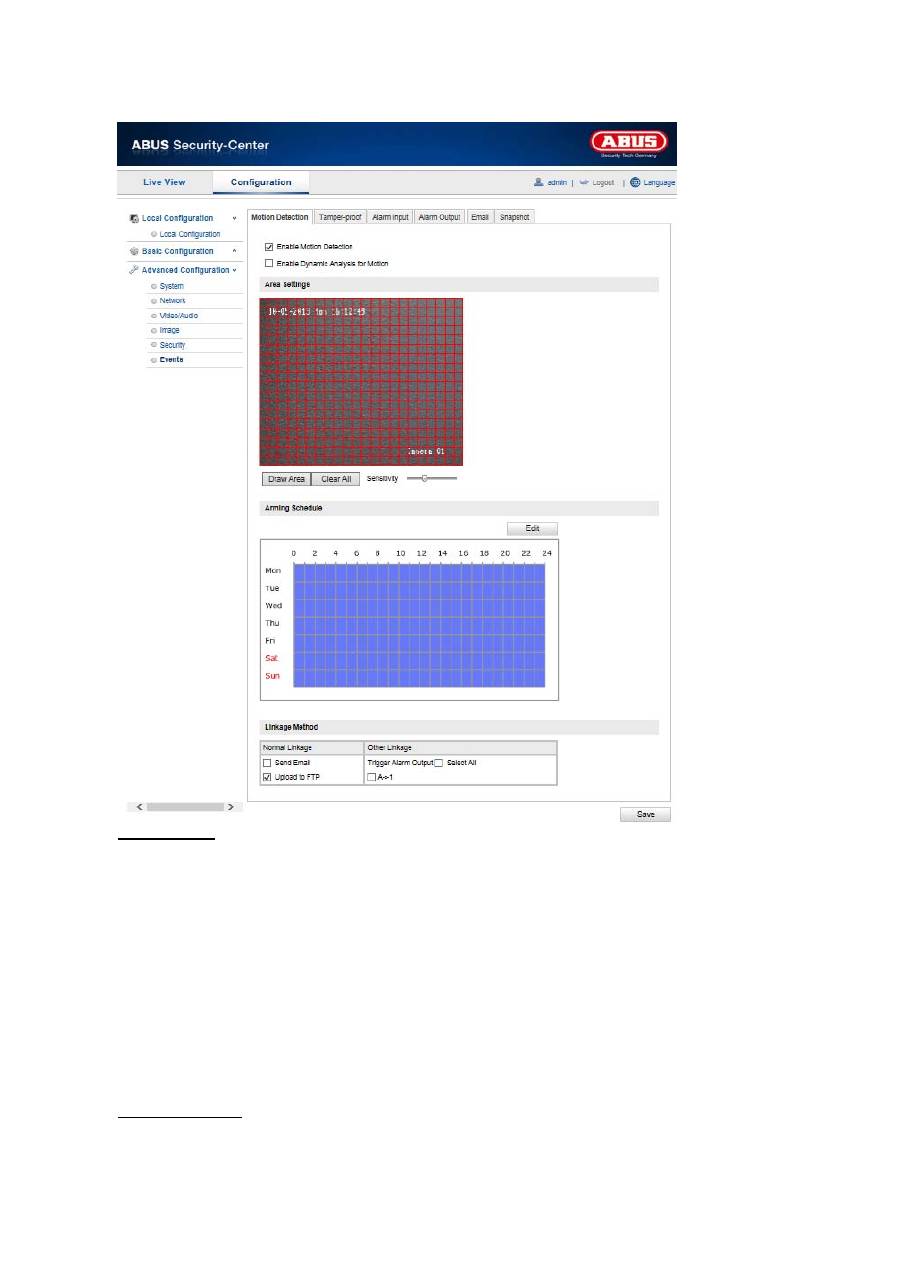Viewport: 900px width, 1273px height.
Task: Click the Advanced Configuration wrench icon
Action: [134, 270]
